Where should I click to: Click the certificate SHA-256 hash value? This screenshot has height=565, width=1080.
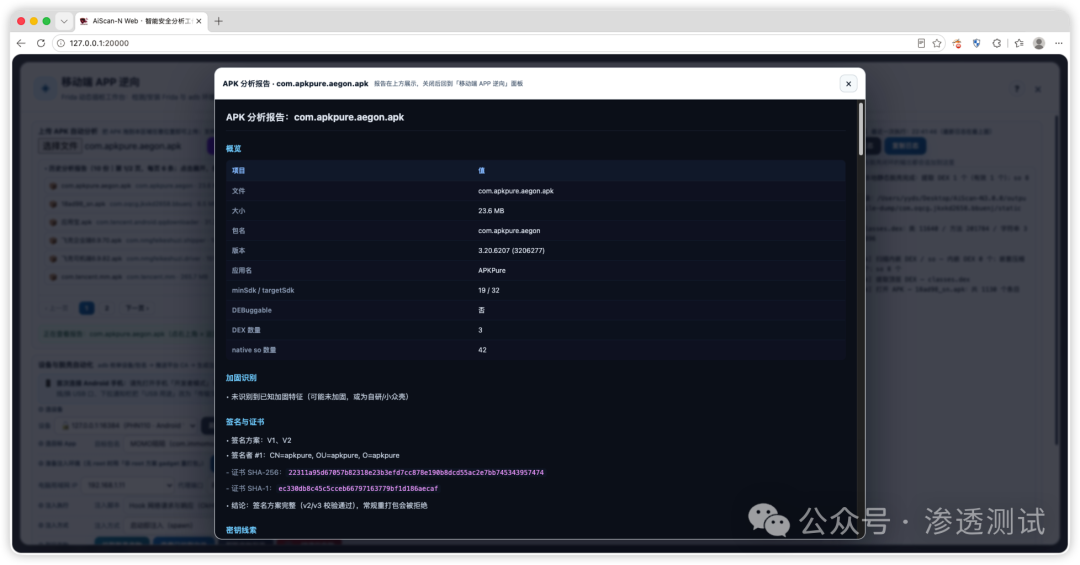[x=416, y=473]
